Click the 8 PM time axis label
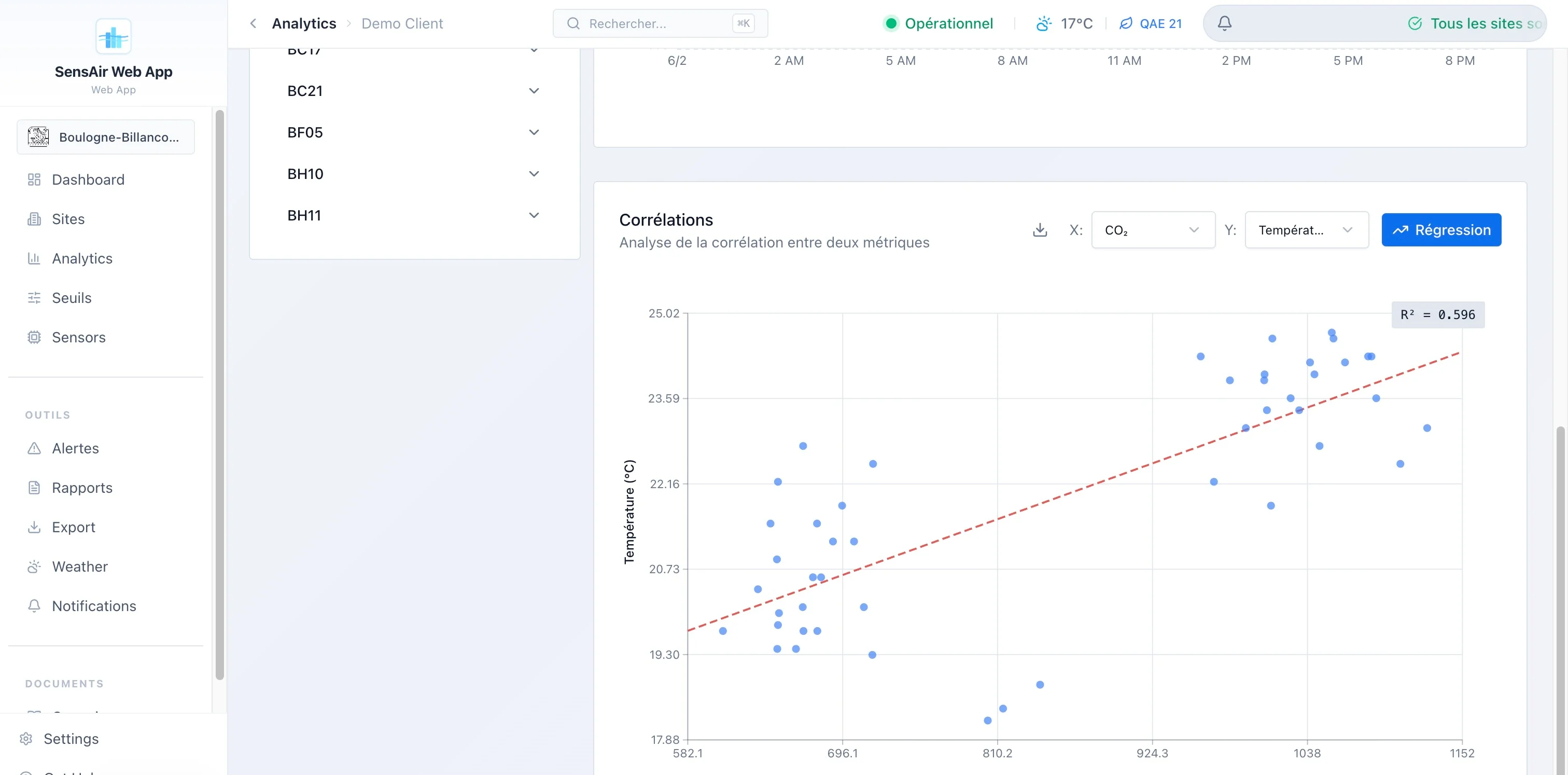The width and height of the screenshot is (1568, 775). point(1459,61)
